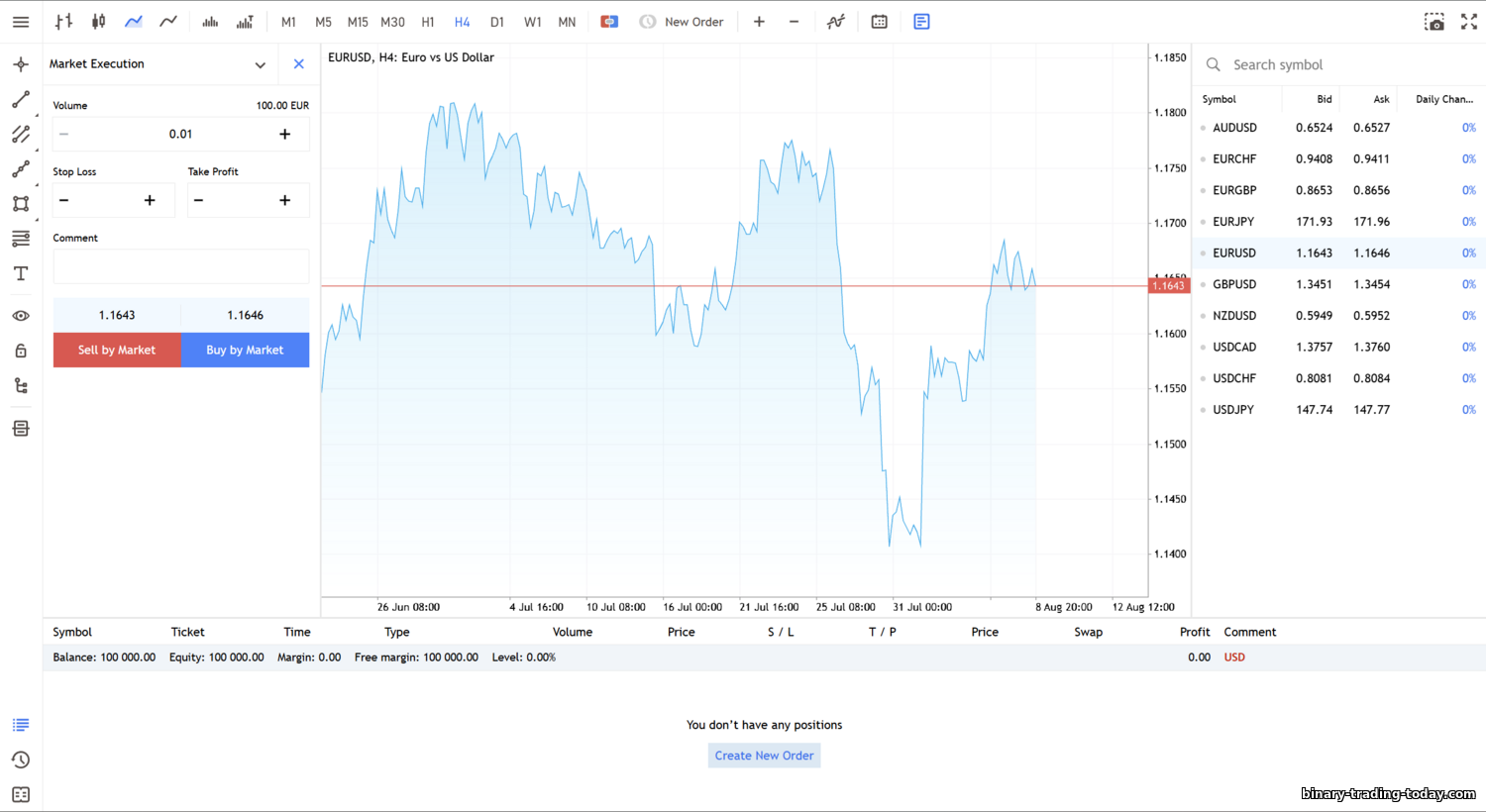
Task: Select the M15 timeframe
Action: 358,22
